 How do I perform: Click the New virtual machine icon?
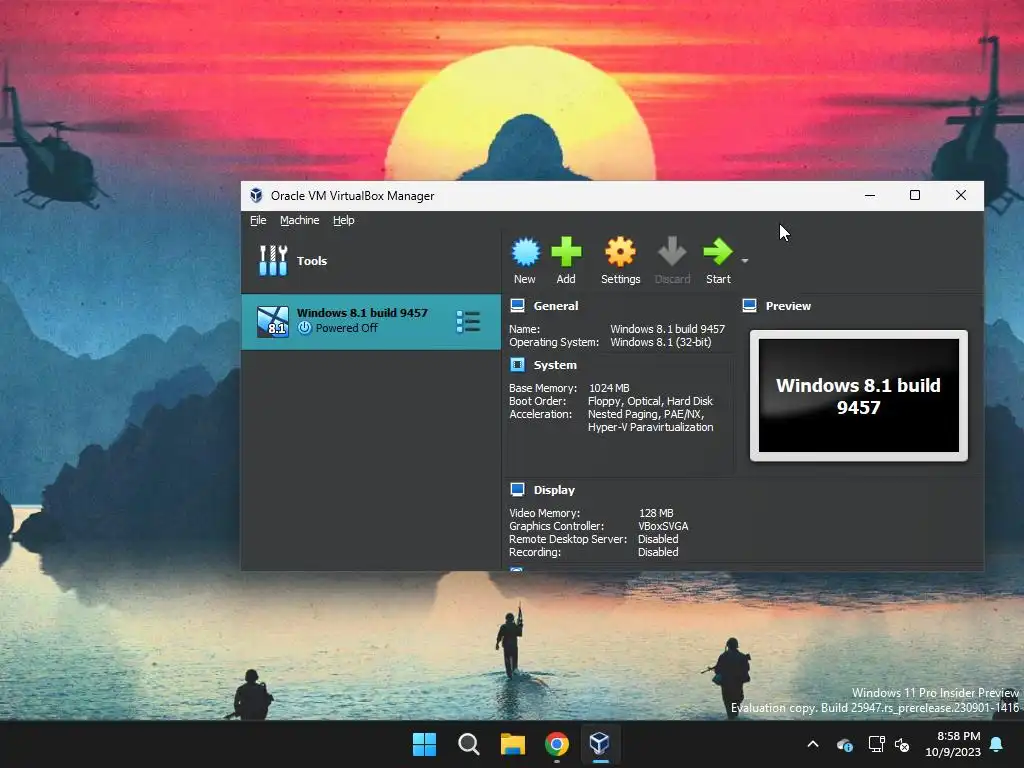[525, 252]
